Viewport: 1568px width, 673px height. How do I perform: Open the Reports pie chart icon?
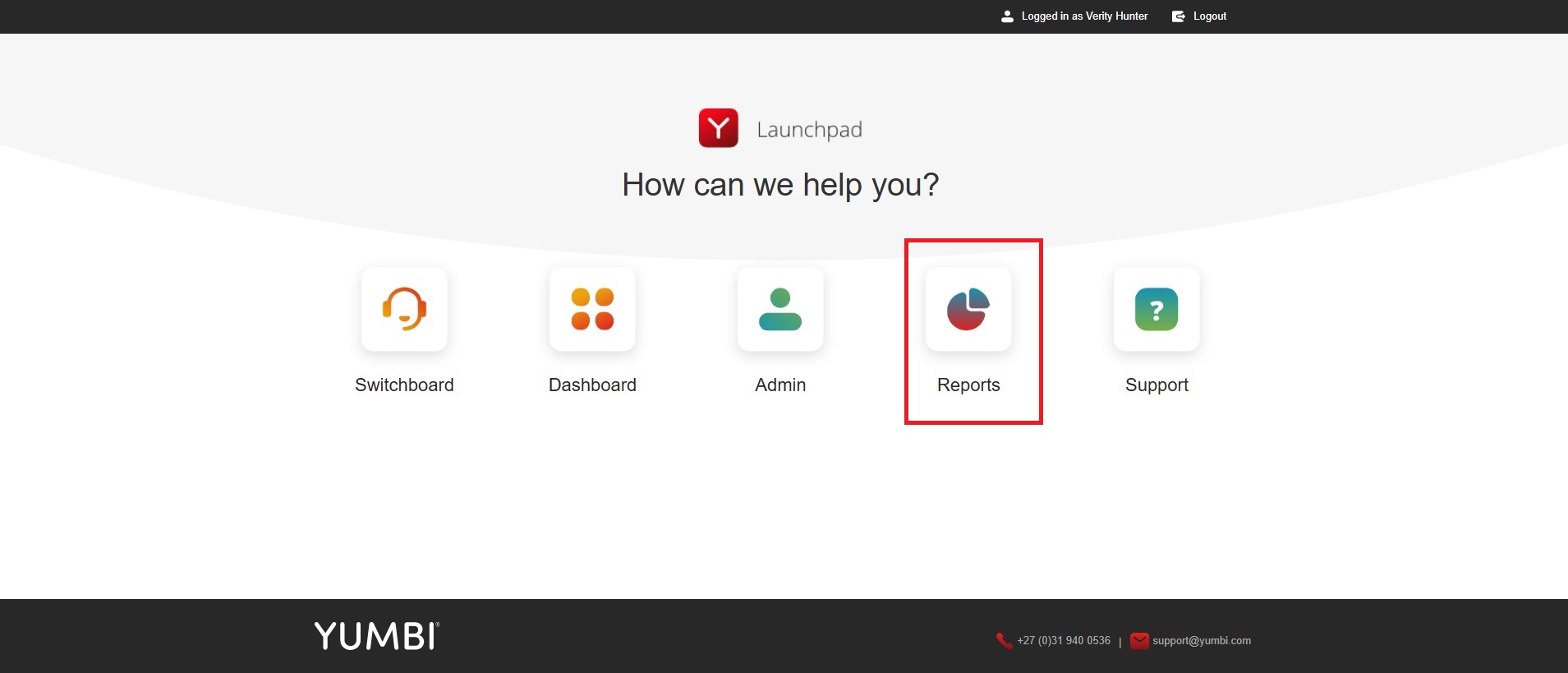[968, 309]
